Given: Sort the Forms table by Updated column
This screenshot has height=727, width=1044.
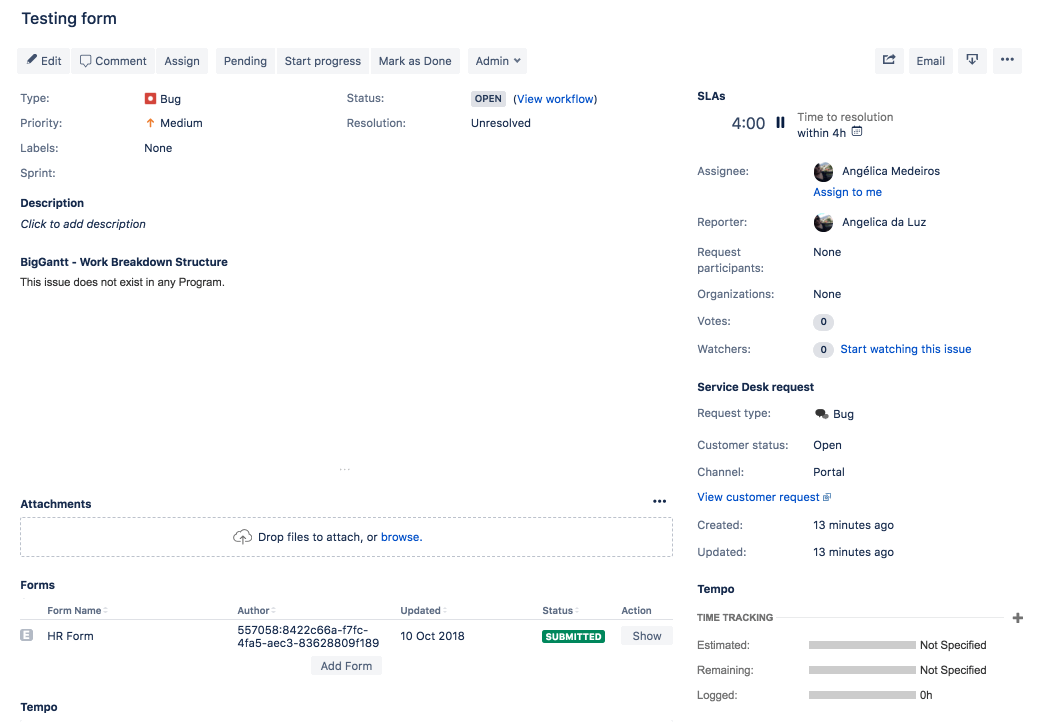Looking at the screenshot, I should click(x=419, y=610).
